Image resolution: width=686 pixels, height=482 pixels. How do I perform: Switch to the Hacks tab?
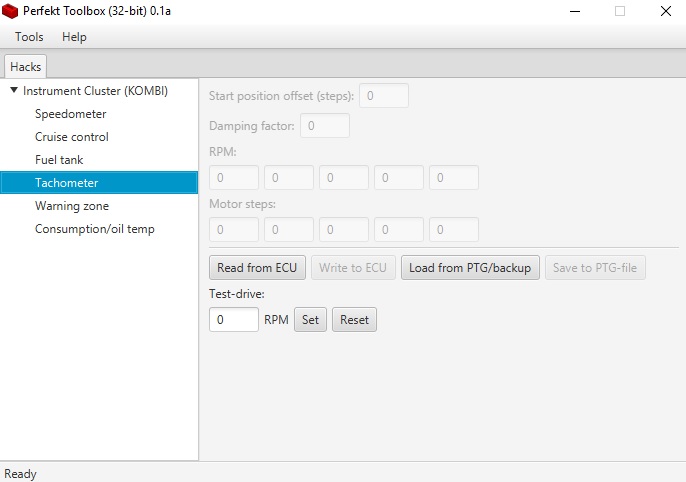coord(25,66)
